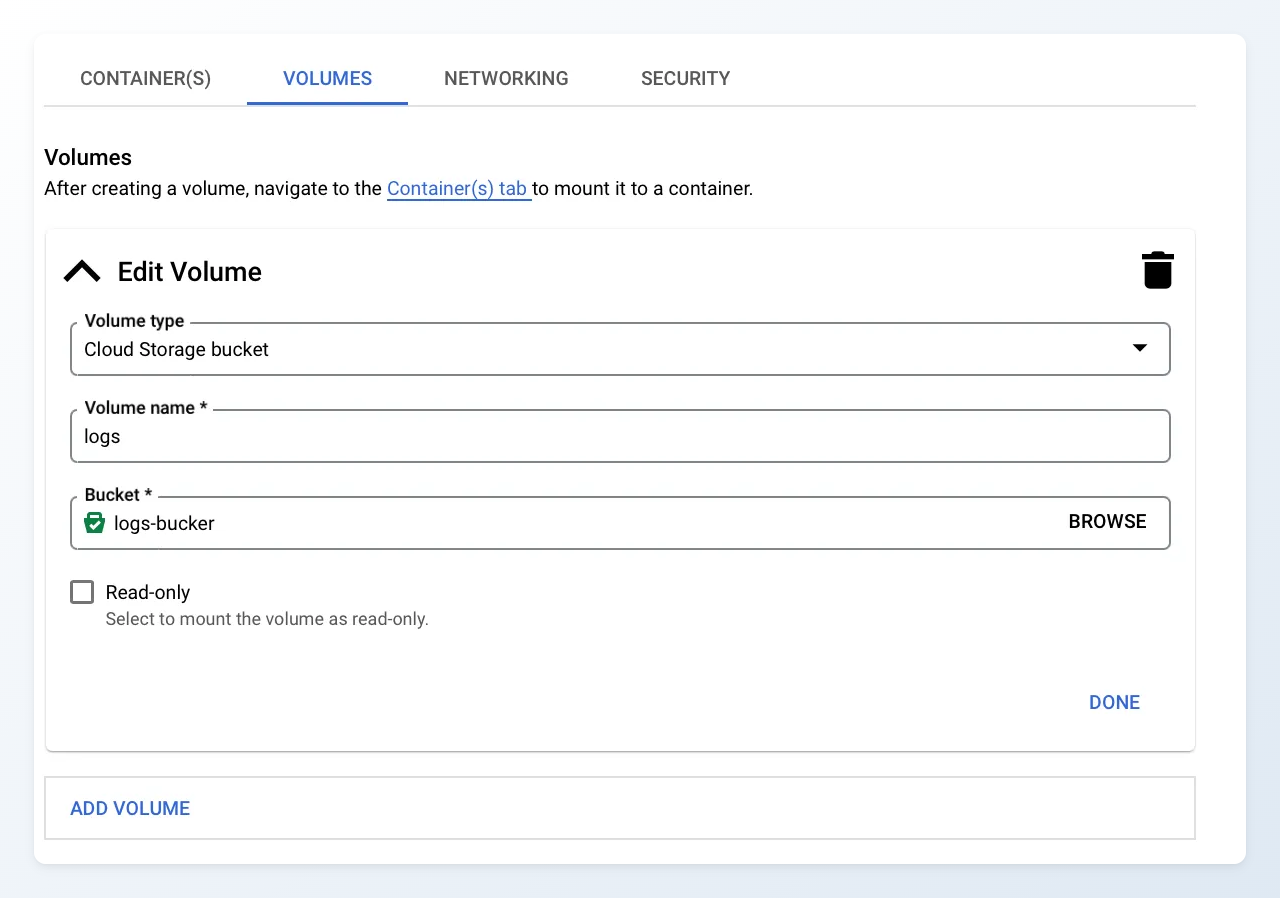Enable the Read-only checkbox

tap(82, 592)
